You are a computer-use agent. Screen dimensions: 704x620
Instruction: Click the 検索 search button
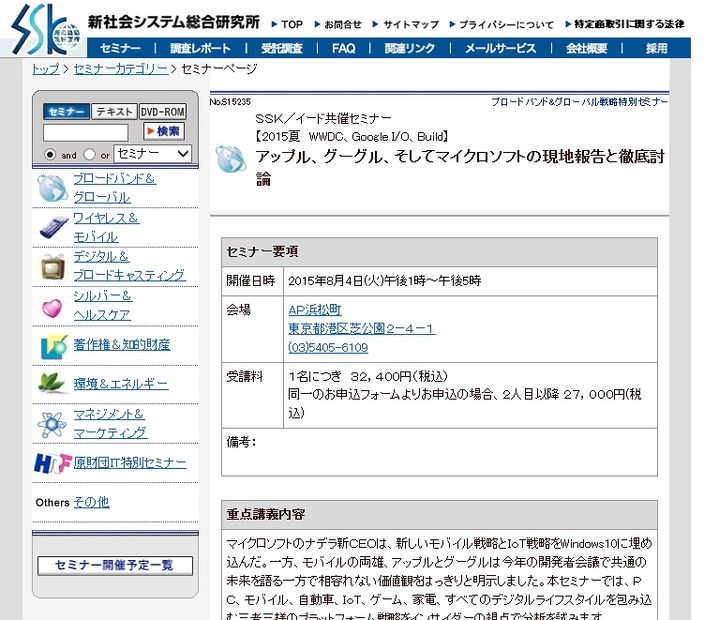pyautogui.click(x=163, y=131)
